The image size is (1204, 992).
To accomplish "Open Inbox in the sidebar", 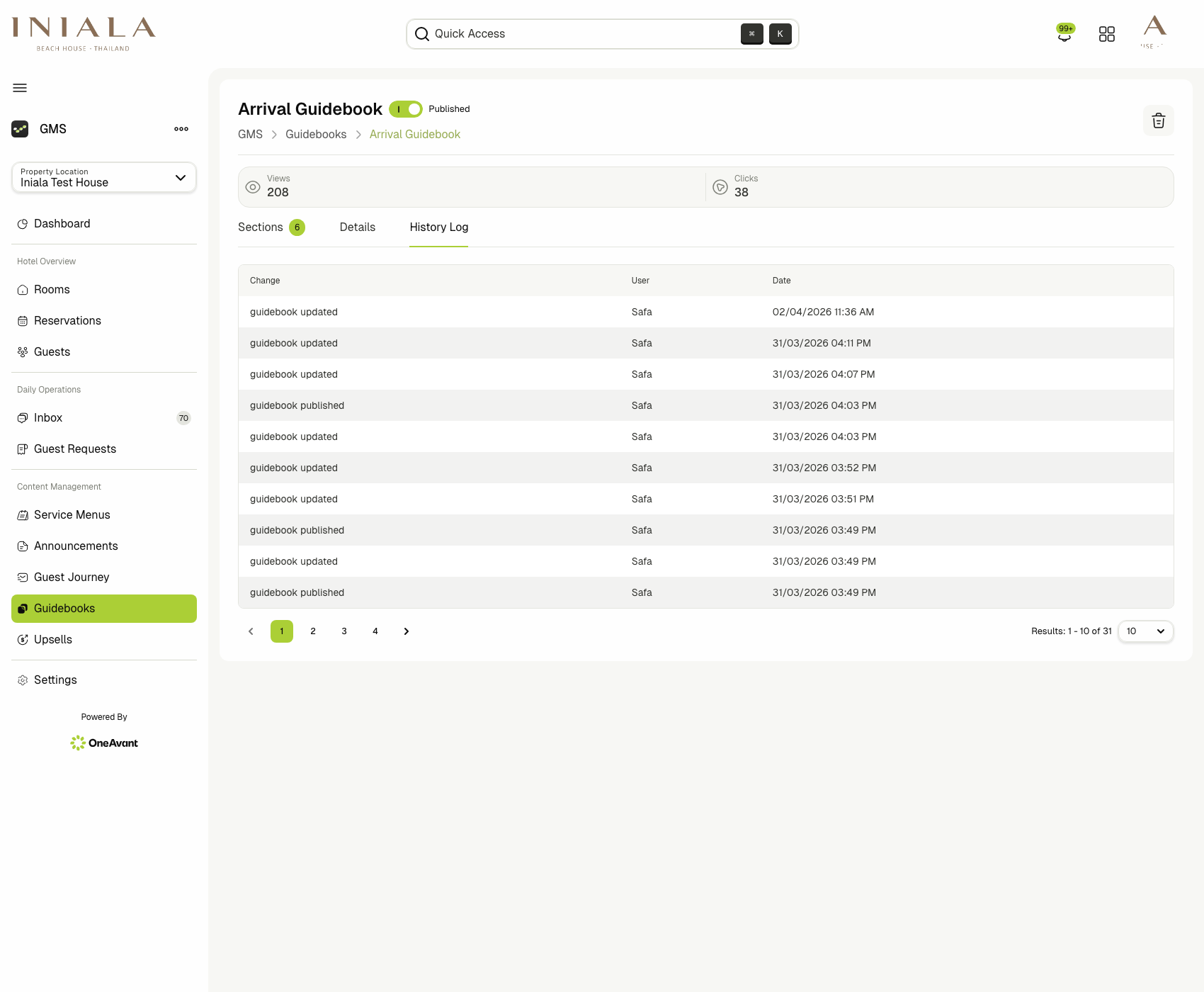I will (x=48, y=418).
